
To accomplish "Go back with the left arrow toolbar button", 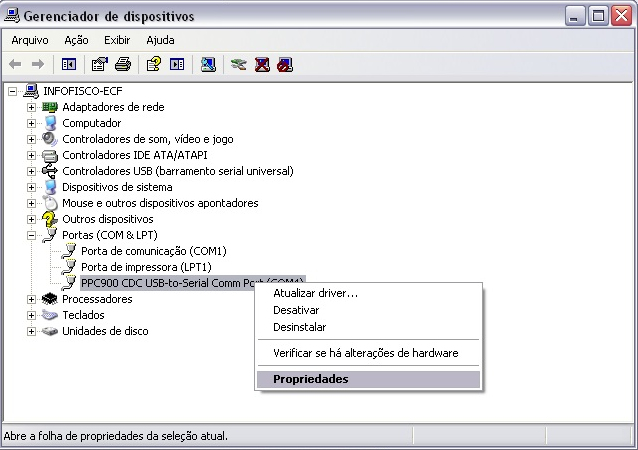I will click(15, 64).
